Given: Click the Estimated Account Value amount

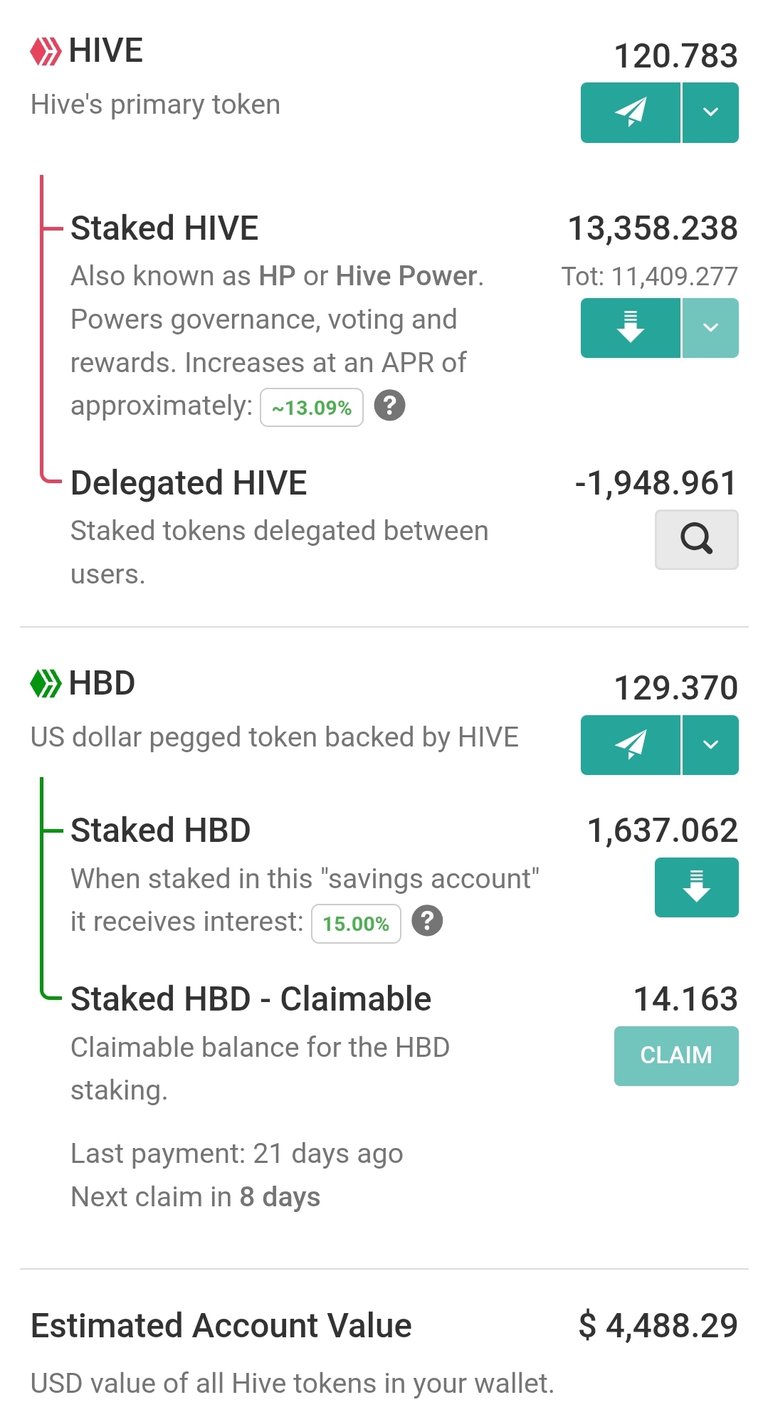Looking at the screenshot, I should tap(658, 1326).
